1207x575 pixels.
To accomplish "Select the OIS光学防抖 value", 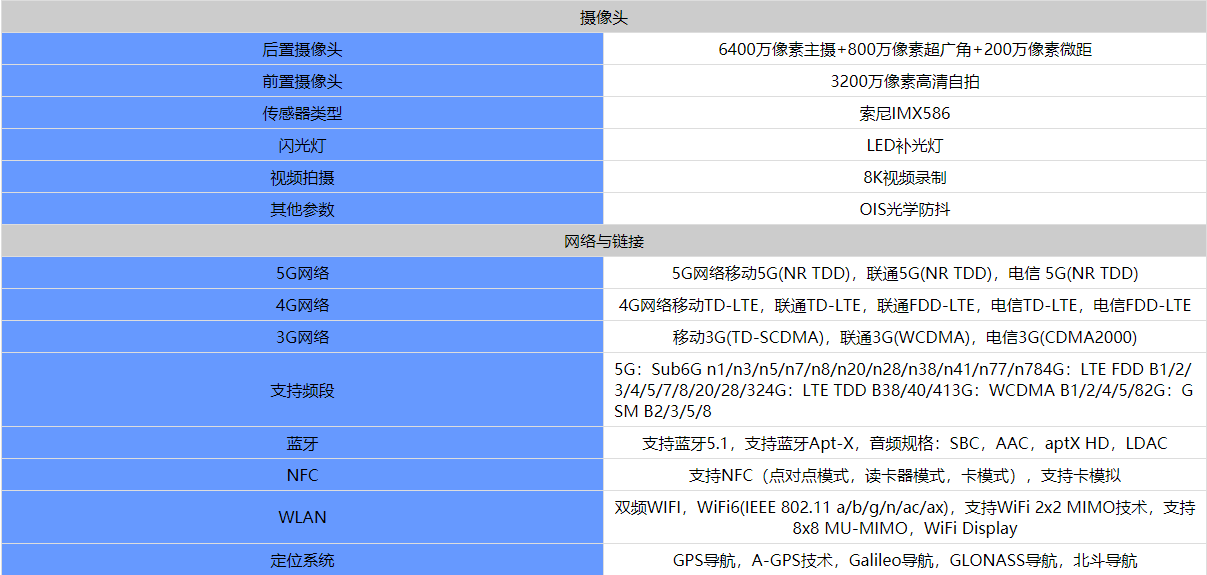I will click(905, 209).
